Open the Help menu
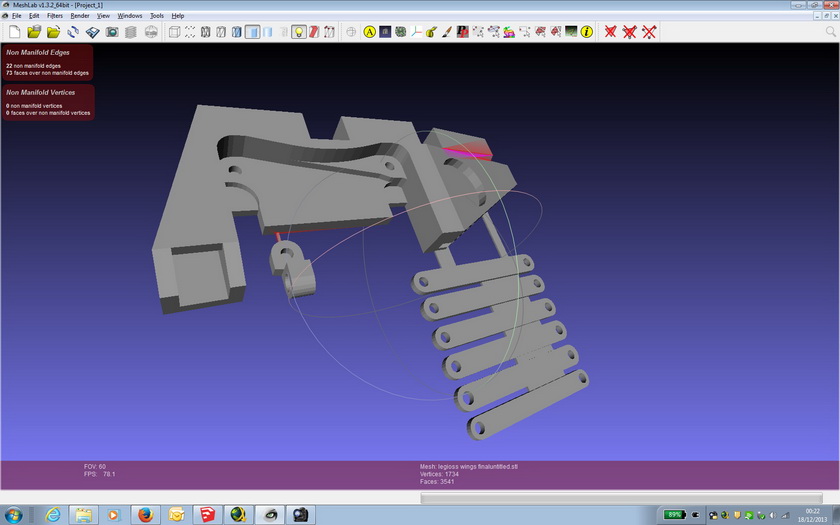The image size is (840, 525). [x=178, y=16]
